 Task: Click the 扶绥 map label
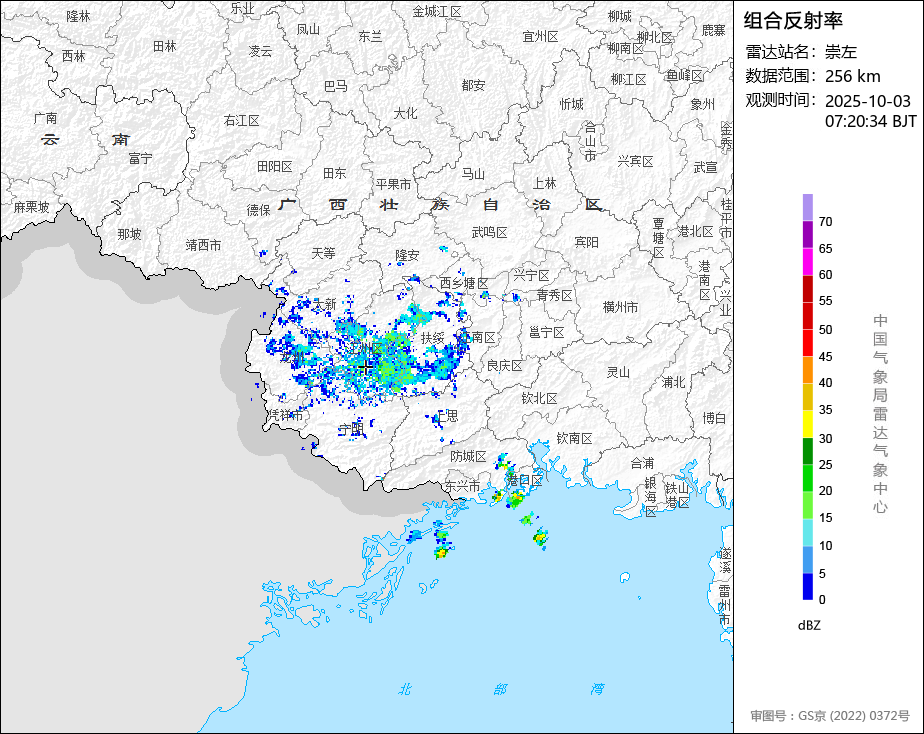(432, 339)
